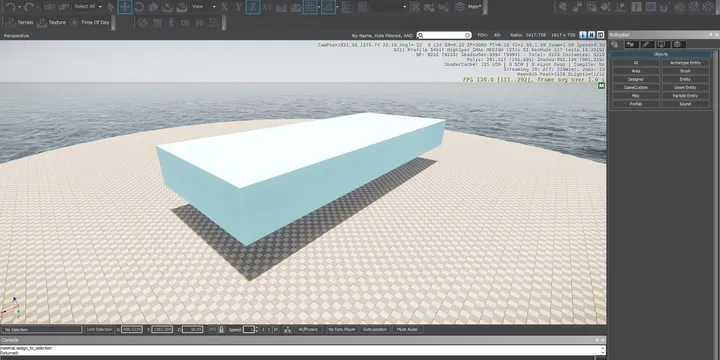The width and height of the screenshot is (720, 360).
Task: Open the Redo history dropdown arrow
Action: [x=38, y=7]
